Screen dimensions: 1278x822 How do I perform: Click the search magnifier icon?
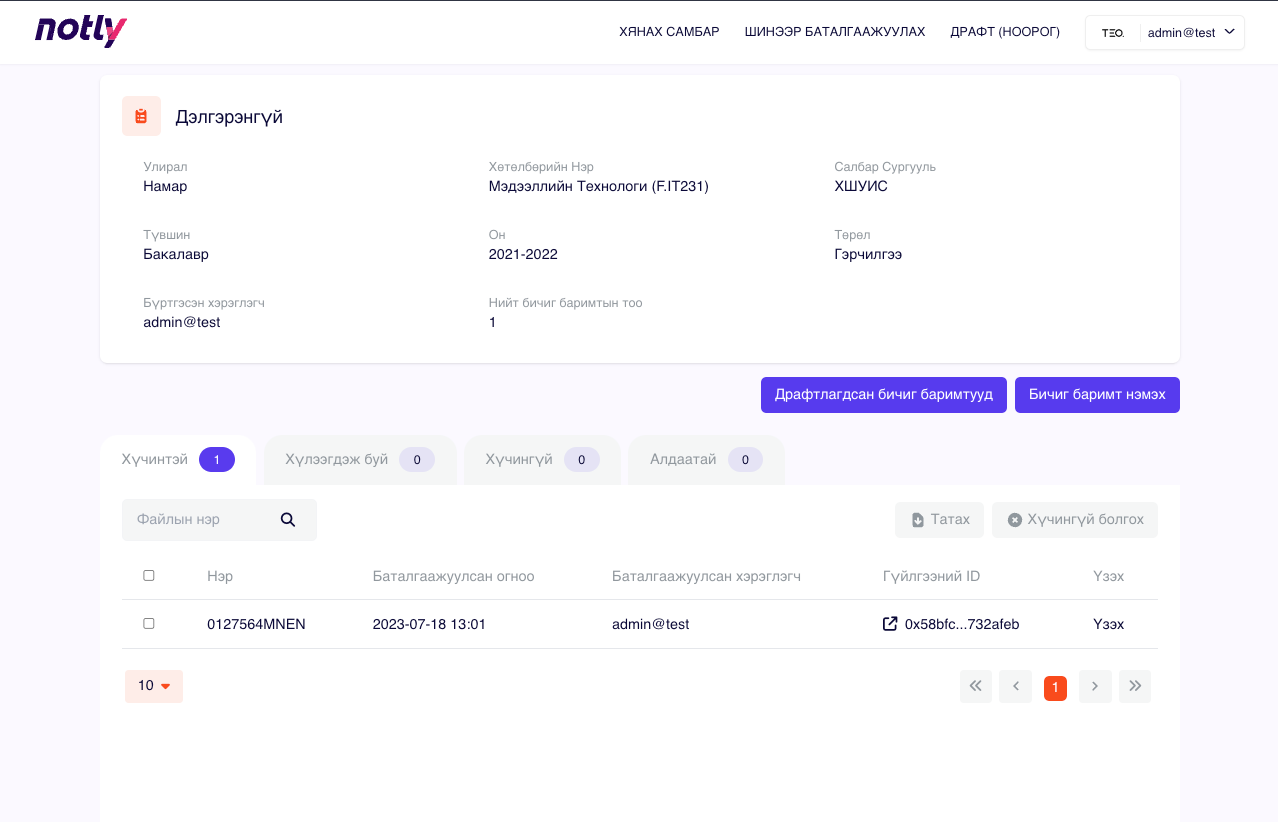(x=288, y=520)
